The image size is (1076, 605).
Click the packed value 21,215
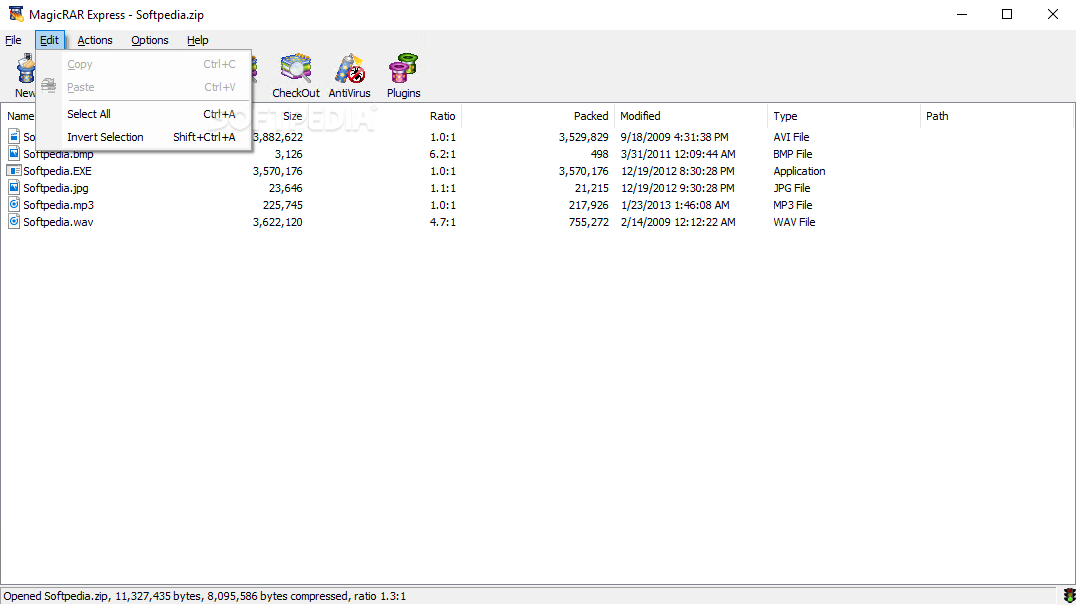(592, 188)
